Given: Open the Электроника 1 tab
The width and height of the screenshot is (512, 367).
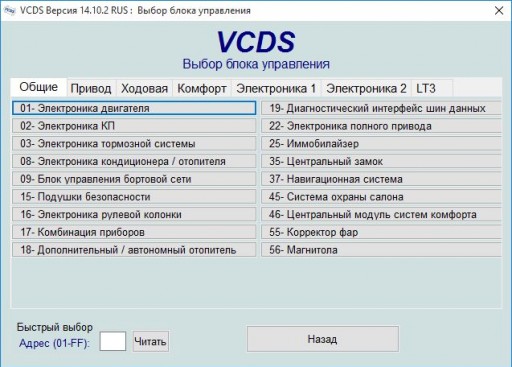Looking at the screenshot, I should click(276, 89).
